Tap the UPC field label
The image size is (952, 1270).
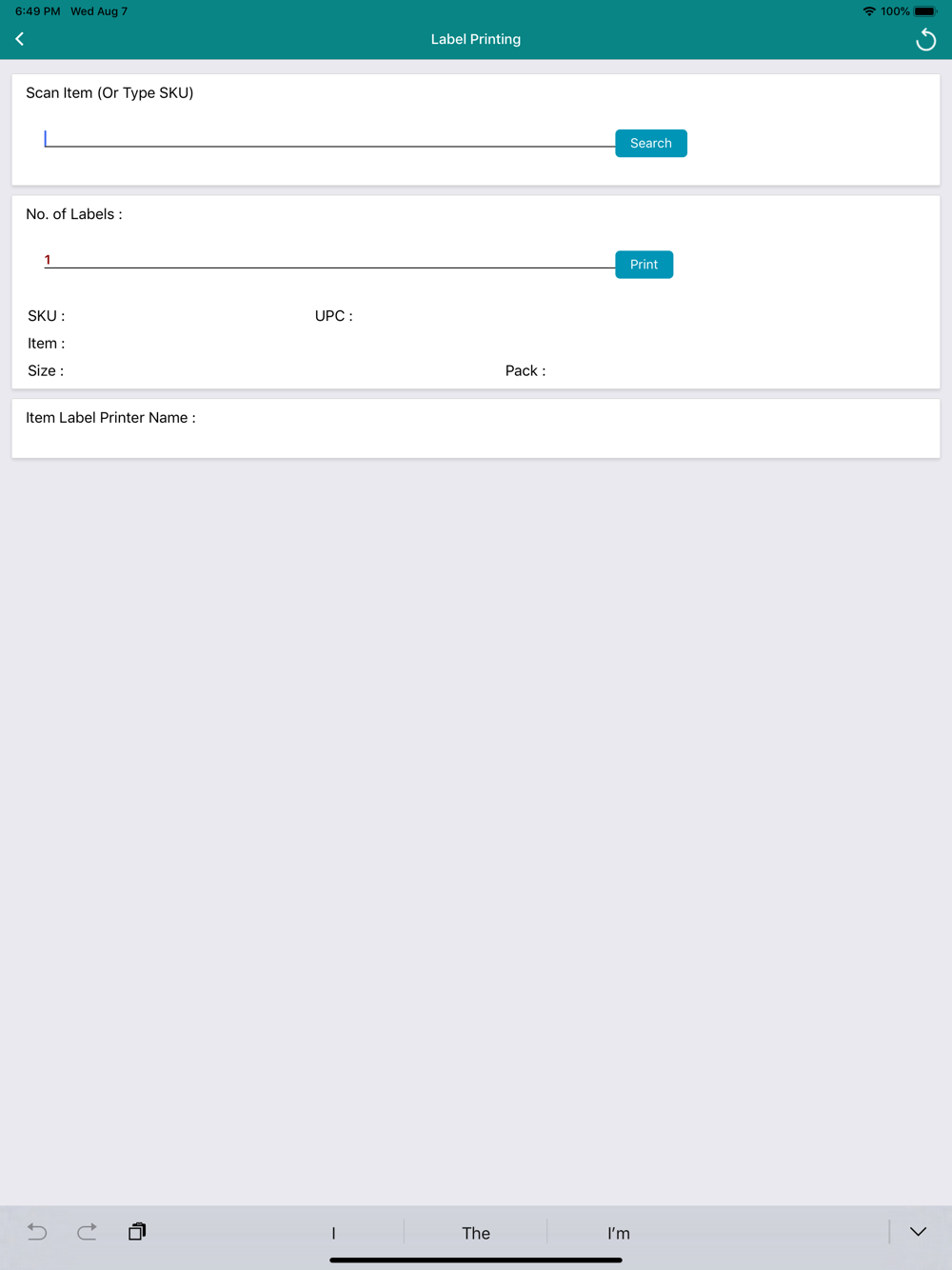(x=334, y=316)
